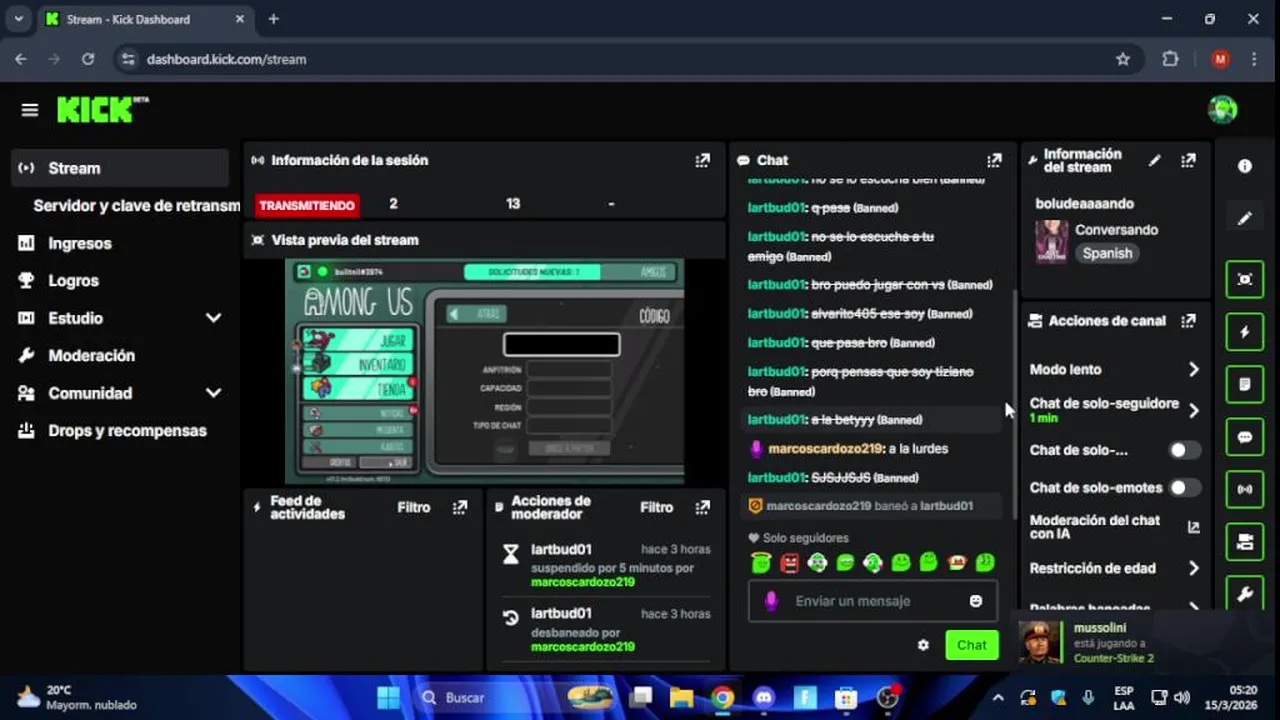Toggle the lightning bolt widget icon
This screenshot has width=1280, height=720.
point(1245,332)
